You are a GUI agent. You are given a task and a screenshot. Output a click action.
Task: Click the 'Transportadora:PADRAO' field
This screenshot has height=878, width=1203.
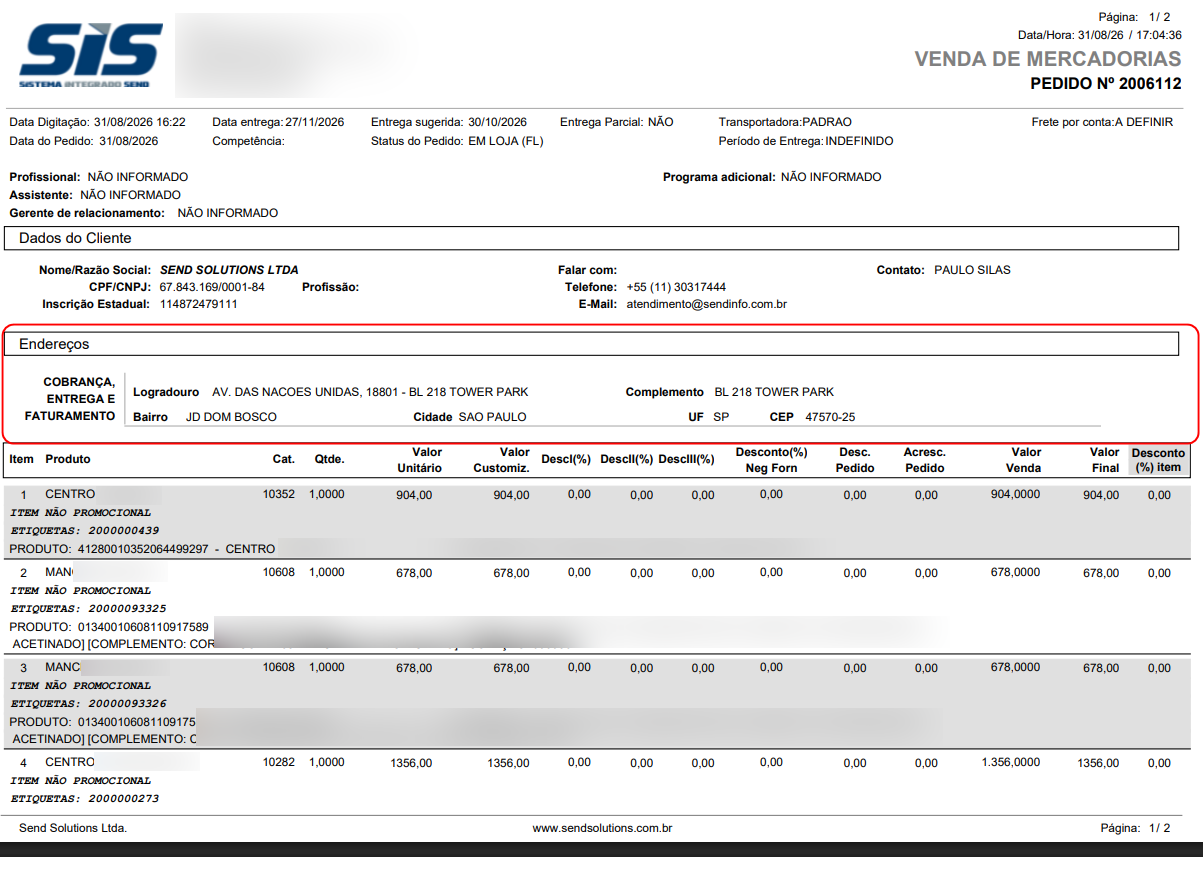(785, 122)
